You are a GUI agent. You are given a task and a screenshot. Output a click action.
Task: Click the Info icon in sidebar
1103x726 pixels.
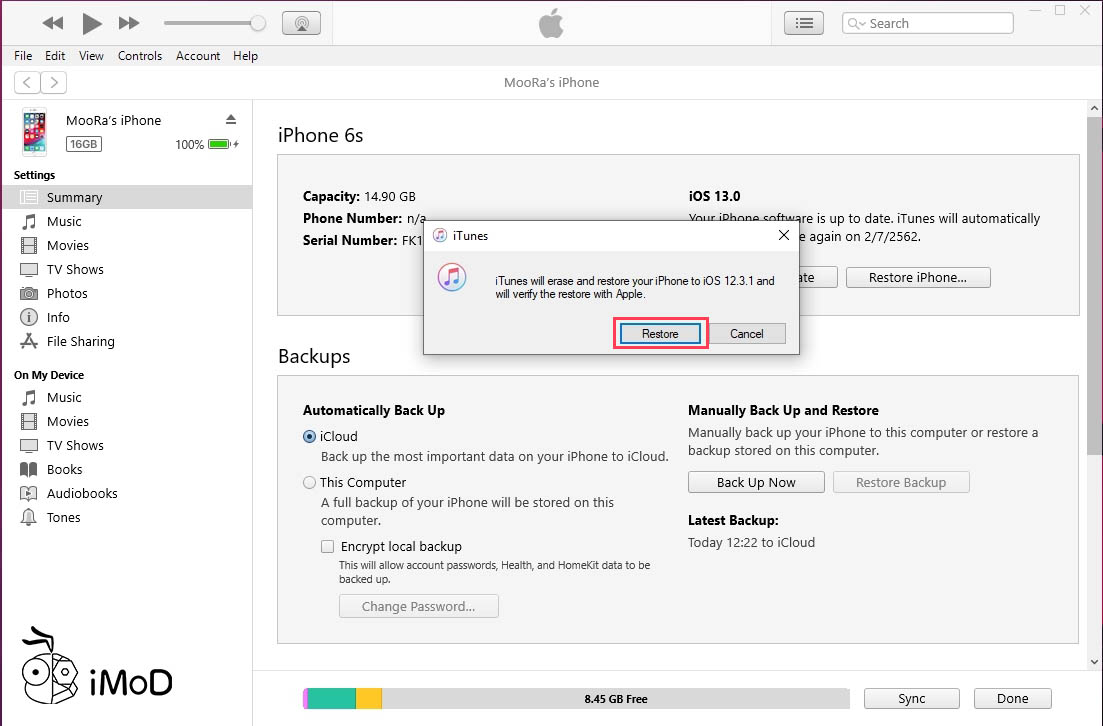(29, 317)
